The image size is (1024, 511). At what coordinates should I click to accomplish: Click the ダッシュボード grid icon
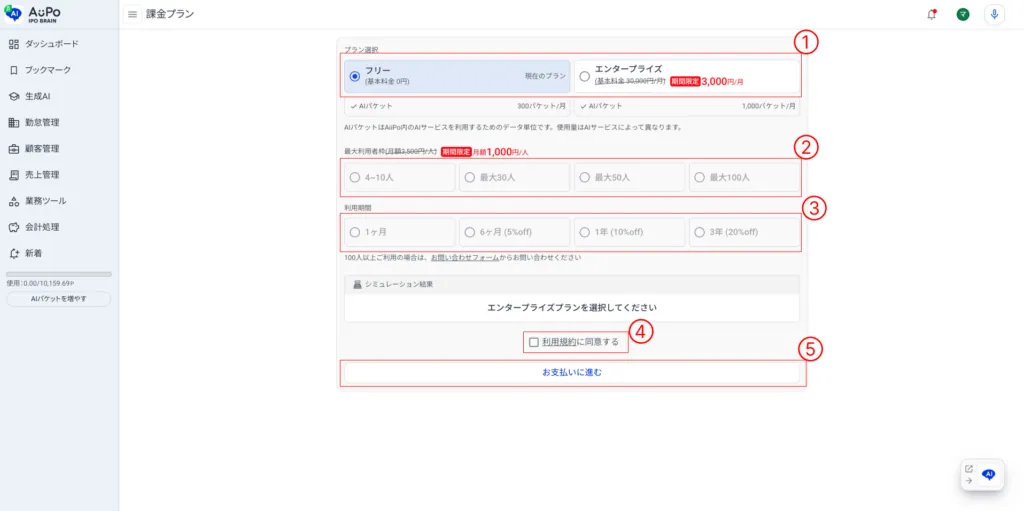14,44
